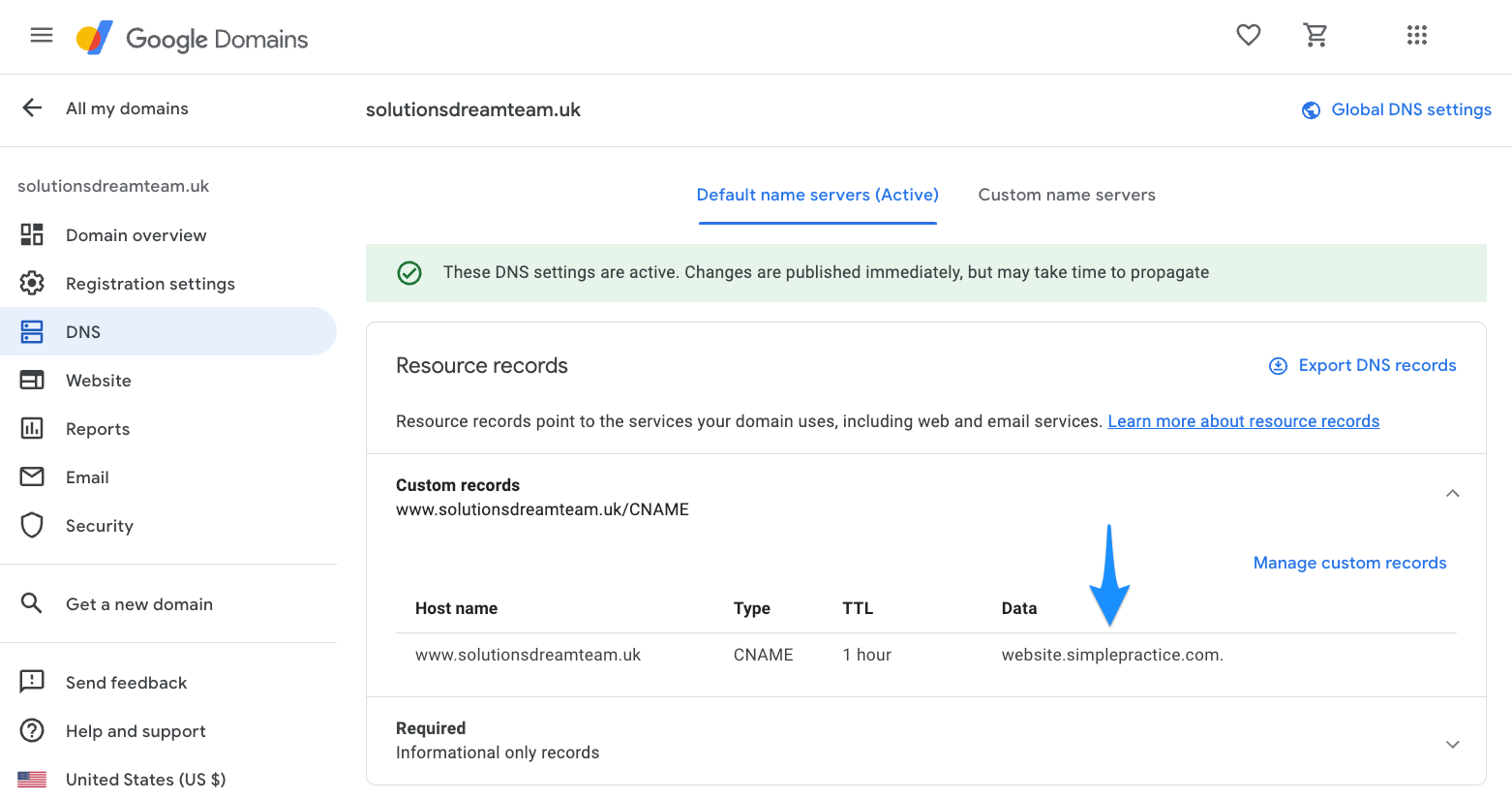Expand the Required records section
This screenshot has height=799, width=1512.
[1452, 745]
